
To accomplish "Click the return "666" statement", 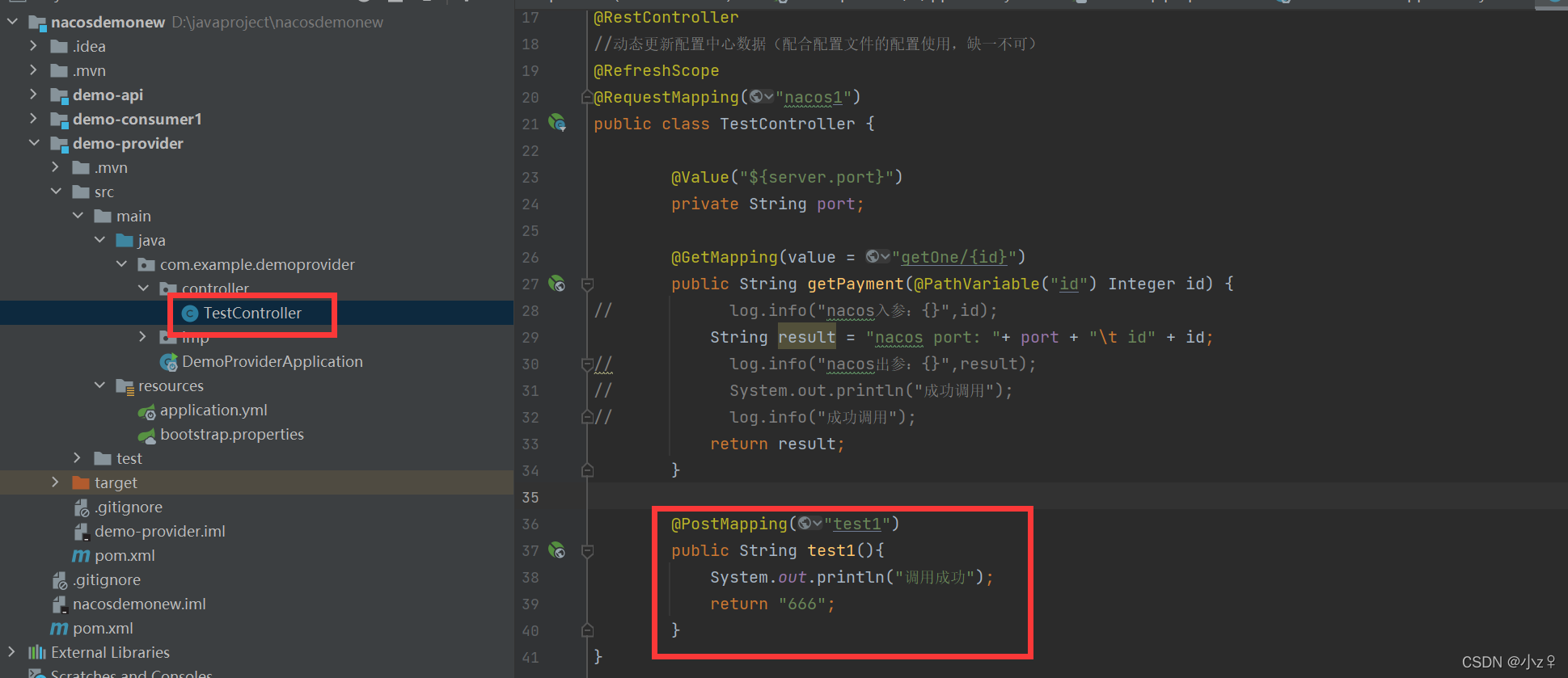I will click(771, 604).
